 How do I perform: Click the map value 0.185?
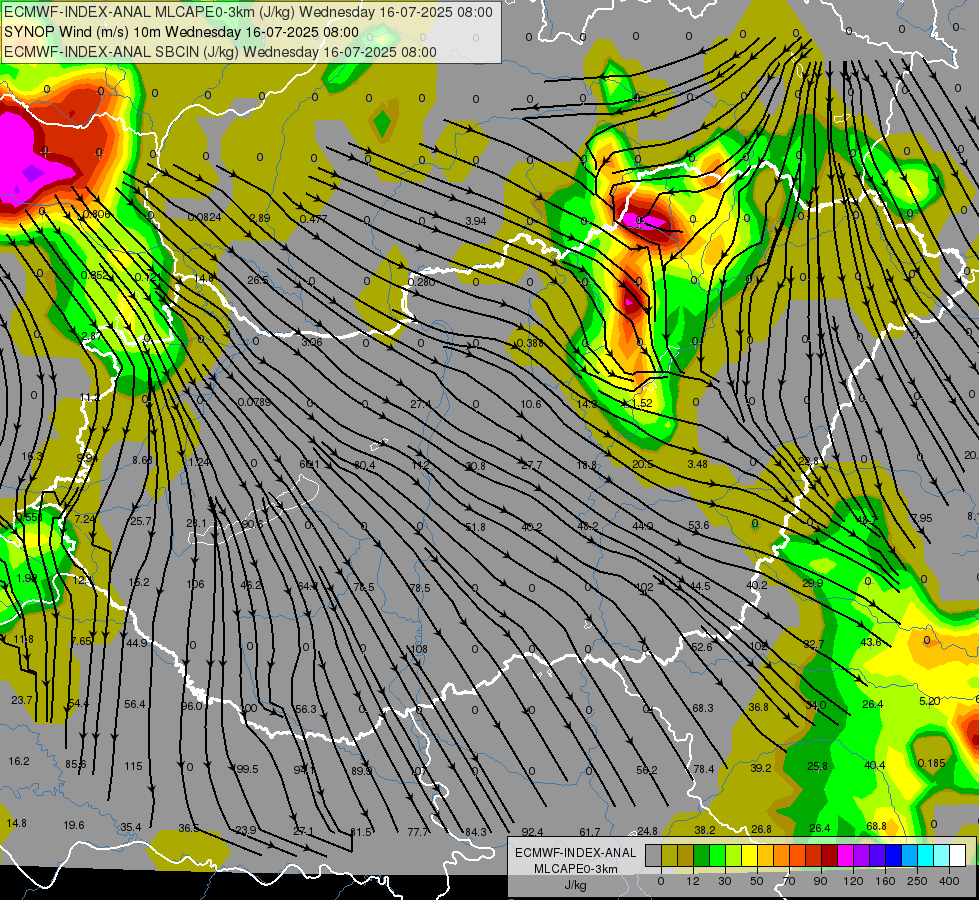pyautogui.click(x=932, y=763)
